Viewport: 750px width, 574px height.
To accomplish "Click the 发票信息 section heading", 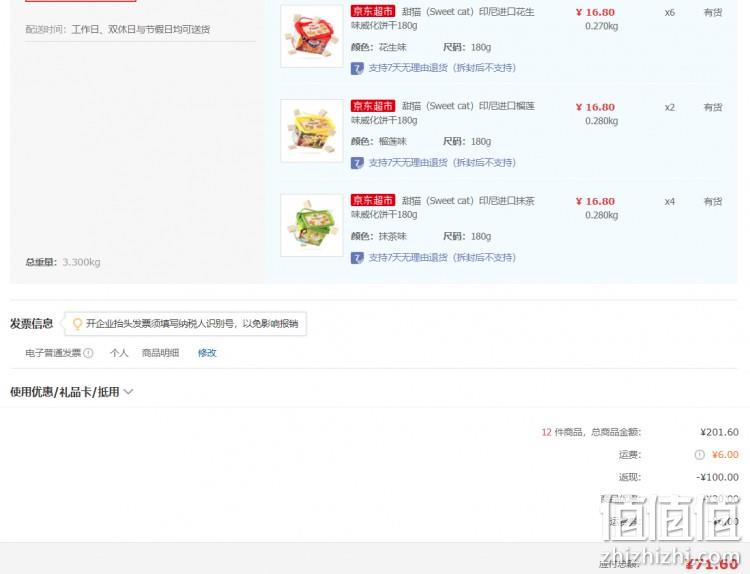I will click(32, 324).
